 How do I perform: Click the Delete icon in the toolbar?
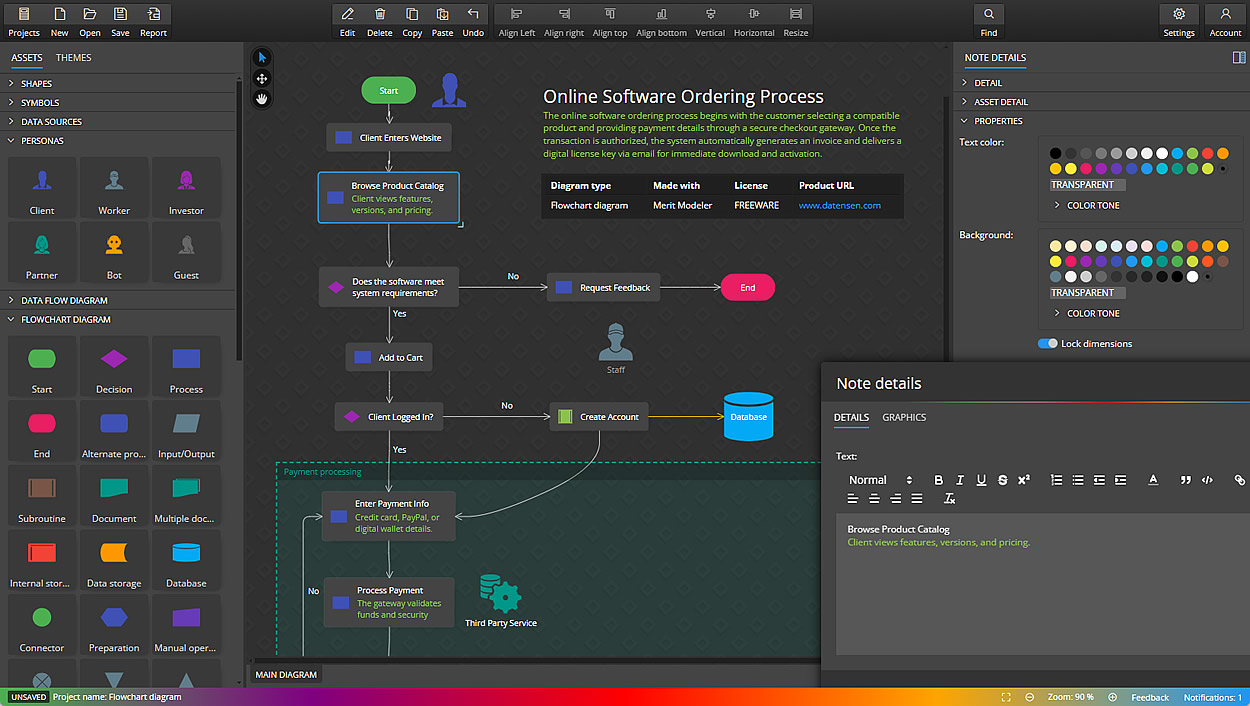380,14
